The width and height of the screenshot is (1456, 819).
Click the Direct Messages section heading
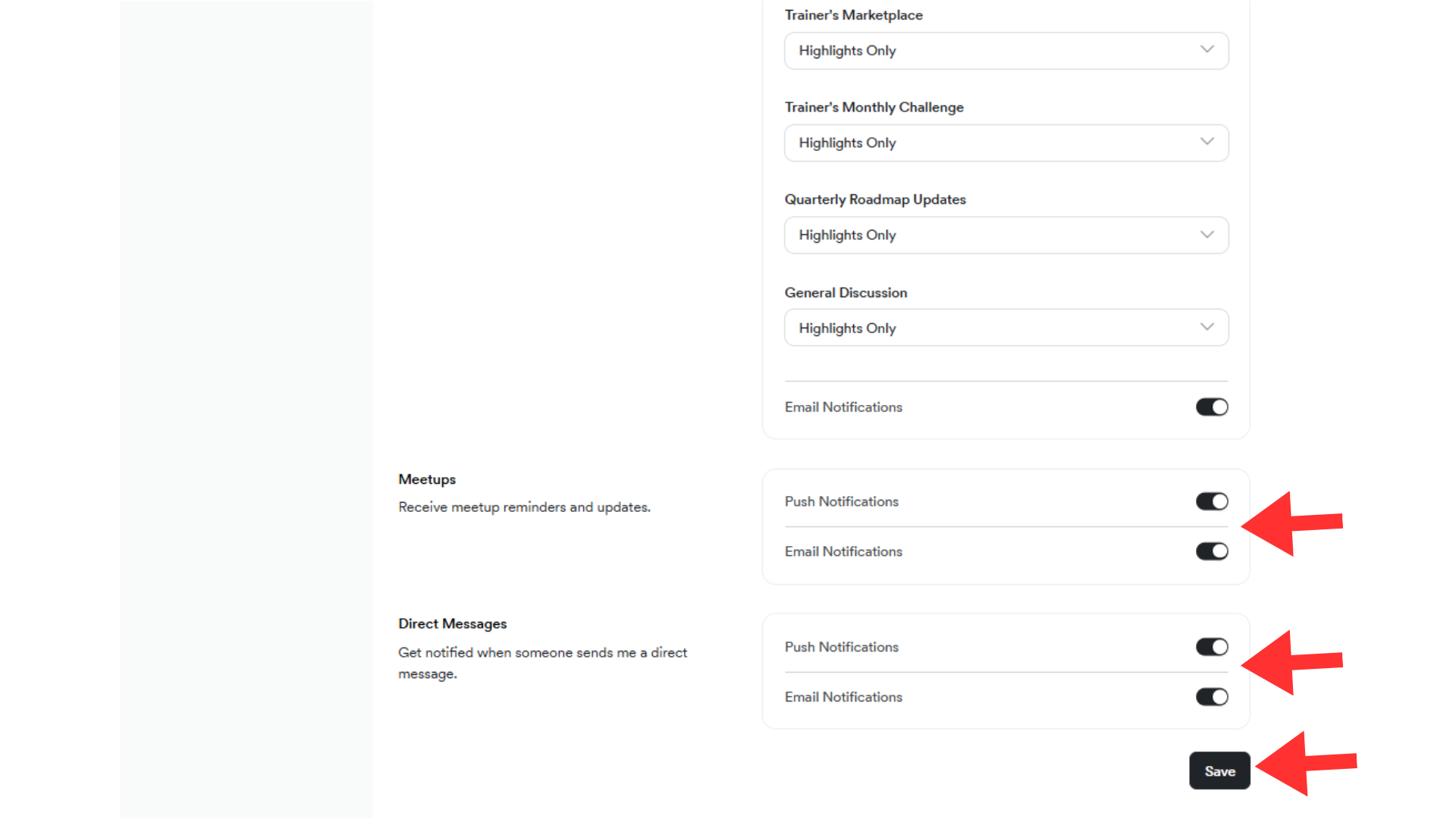click(452, 623)
